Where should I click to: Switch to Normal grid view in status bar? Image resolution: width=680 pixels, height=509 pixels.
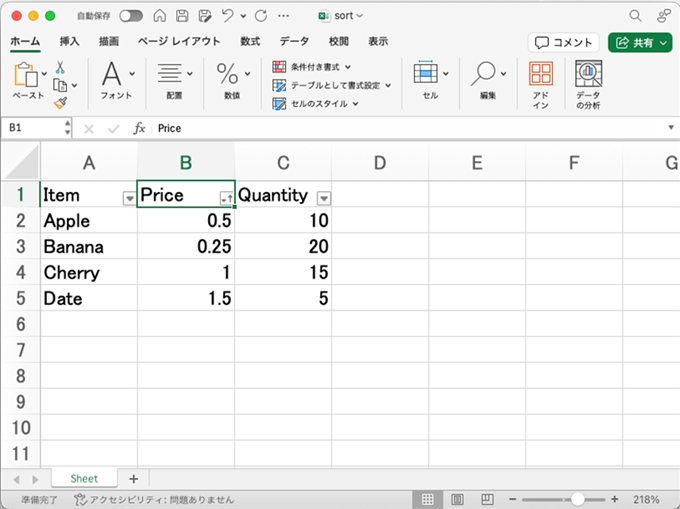click(x=427, y=498)
